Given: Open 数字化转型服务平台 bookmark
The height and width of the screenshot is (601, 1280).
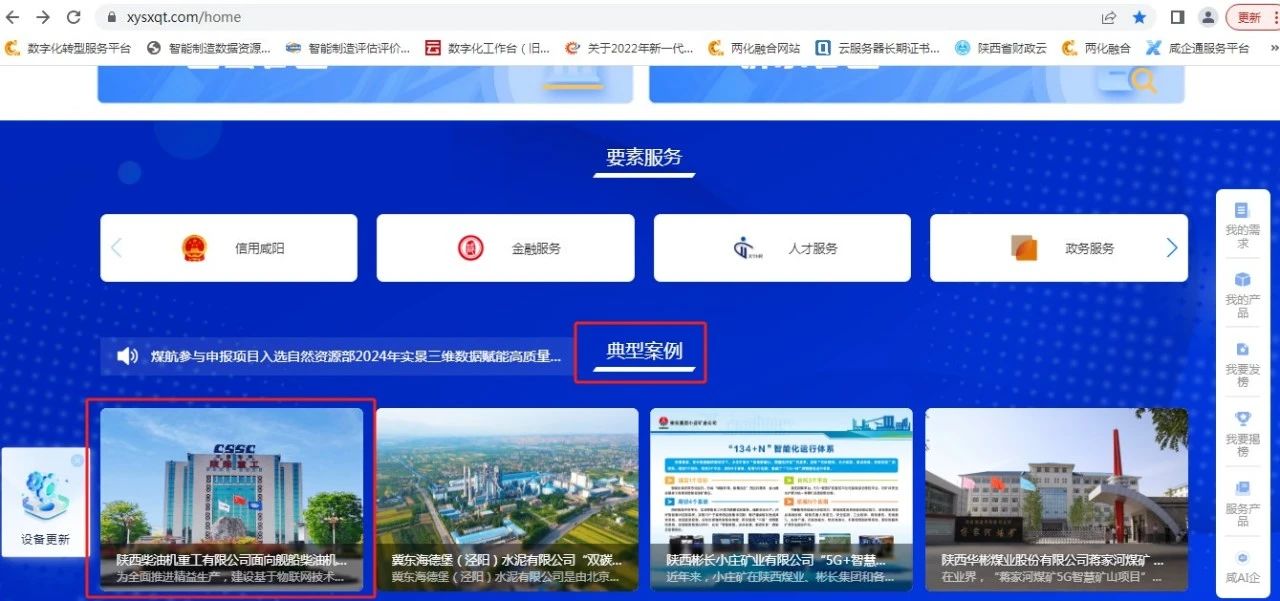Looking at the screenshot, I should [68, 47].
